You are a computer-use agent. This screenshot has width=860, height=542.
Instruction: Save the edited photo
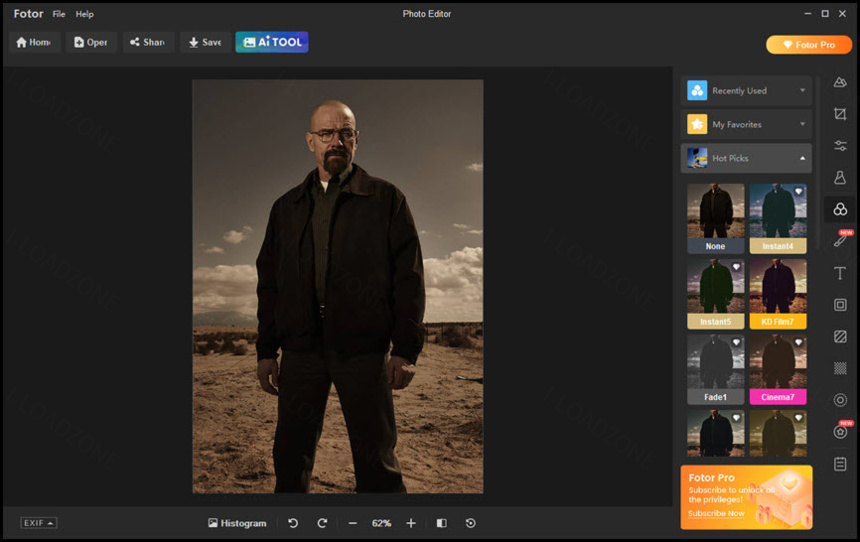pyautogui.click(x=205, y=42)
